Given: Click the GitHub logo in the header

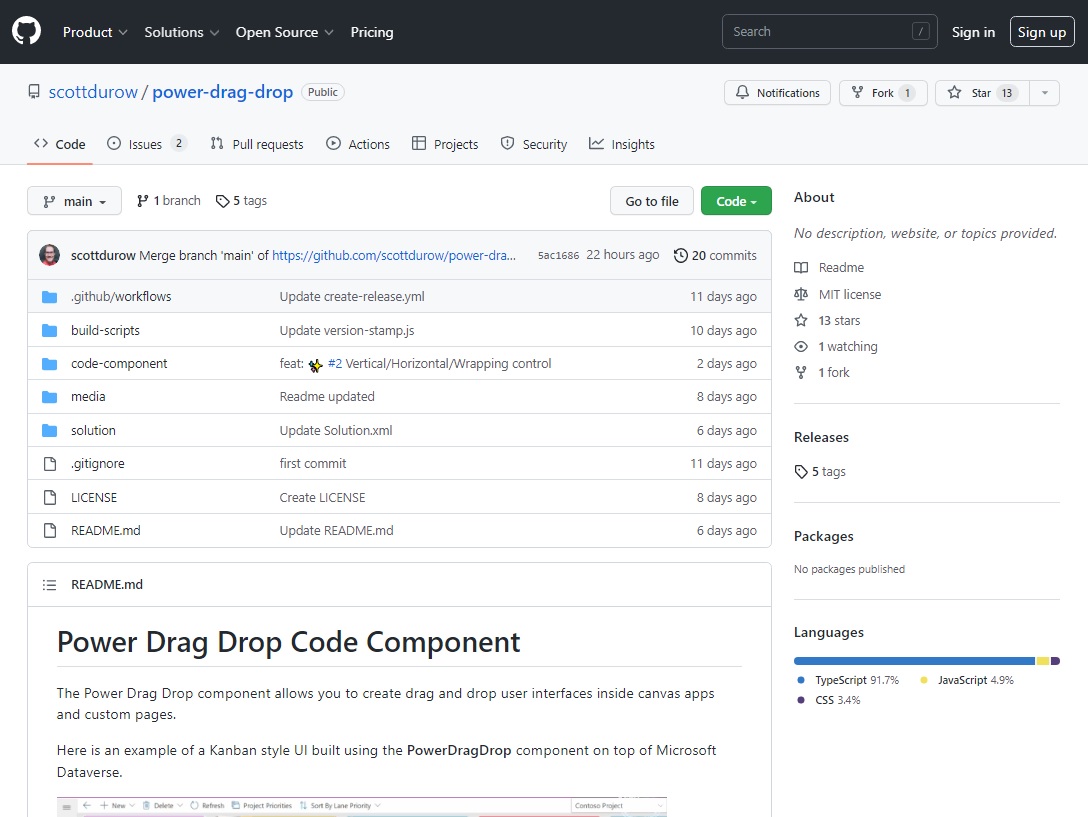Looking at the screenshot, I should pyautogui.click(x=26, y=29).
